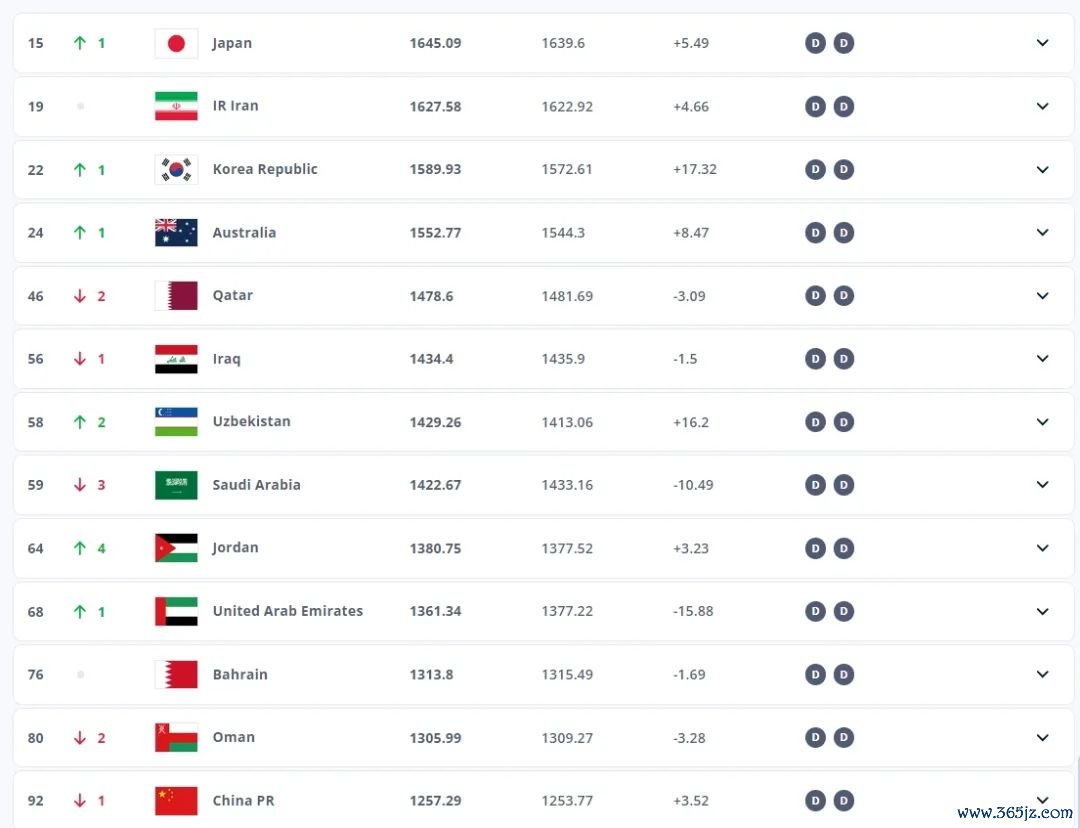Click the China PR flag icon
Screen dimensions: 1080x828
coord(176,800)
